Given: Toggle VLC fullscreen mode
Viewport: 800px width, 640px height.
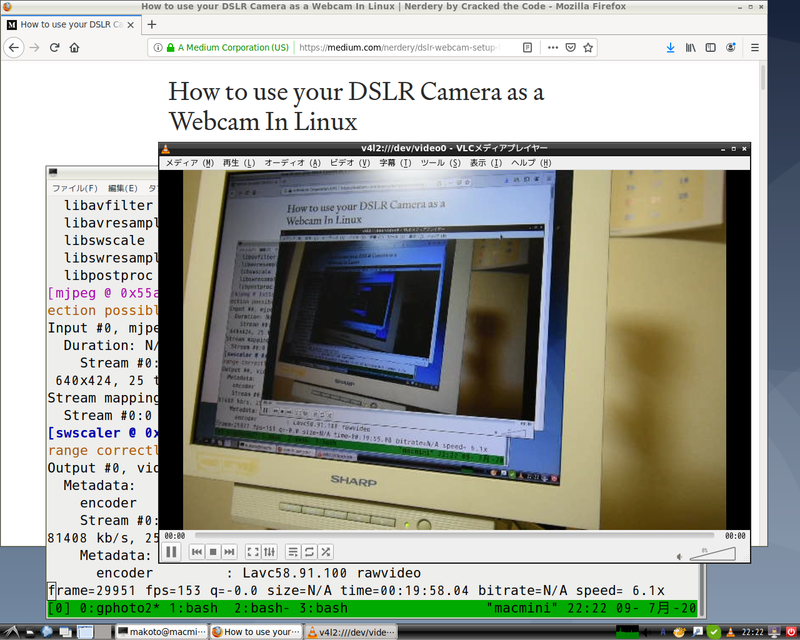Looking at the screenshot, I should tap(253, 552).
